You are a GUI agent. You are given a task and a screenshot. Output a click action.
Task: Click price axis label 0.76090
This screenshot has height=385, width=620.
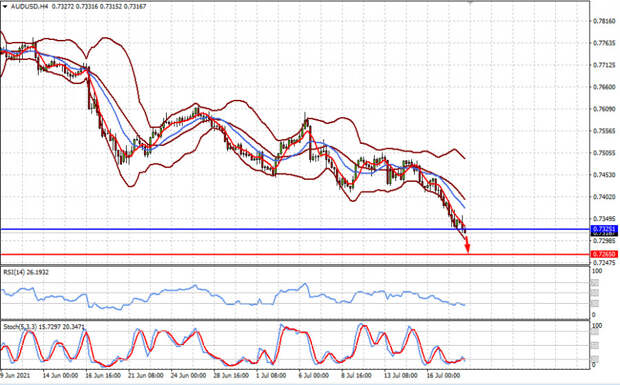pos(605,109)
